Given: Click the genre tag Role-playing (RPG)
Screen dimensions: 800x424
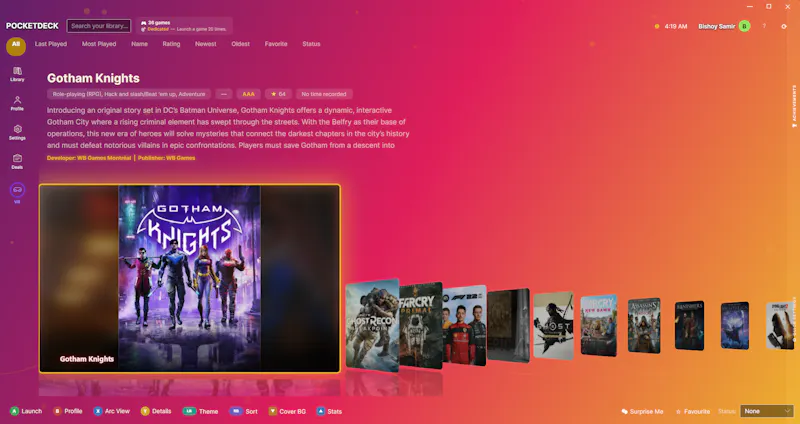Looking at the screenshot, I should tap(129, 94).
